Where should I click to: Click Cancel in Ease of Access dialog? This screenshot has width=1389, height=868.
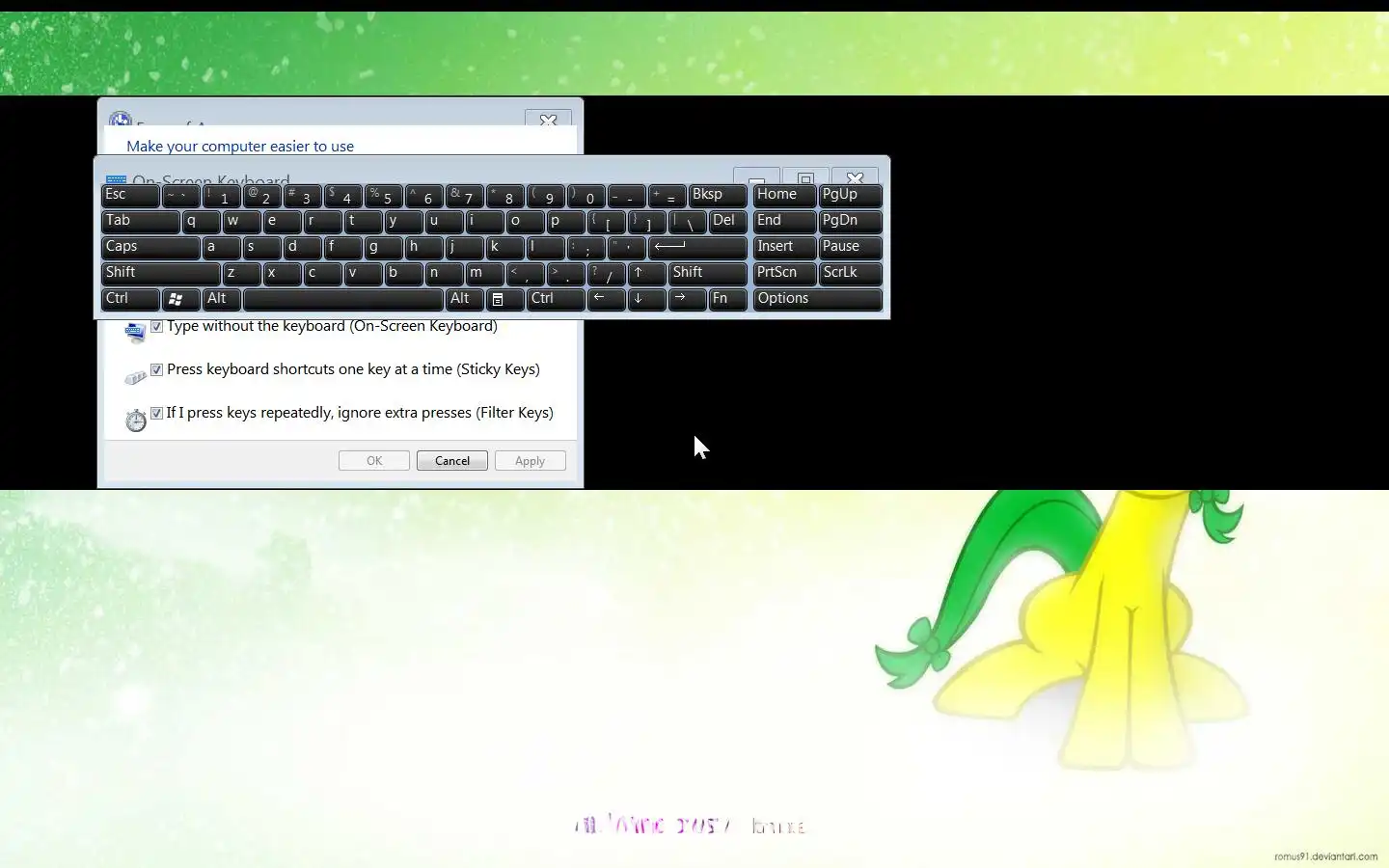point(452,461)
